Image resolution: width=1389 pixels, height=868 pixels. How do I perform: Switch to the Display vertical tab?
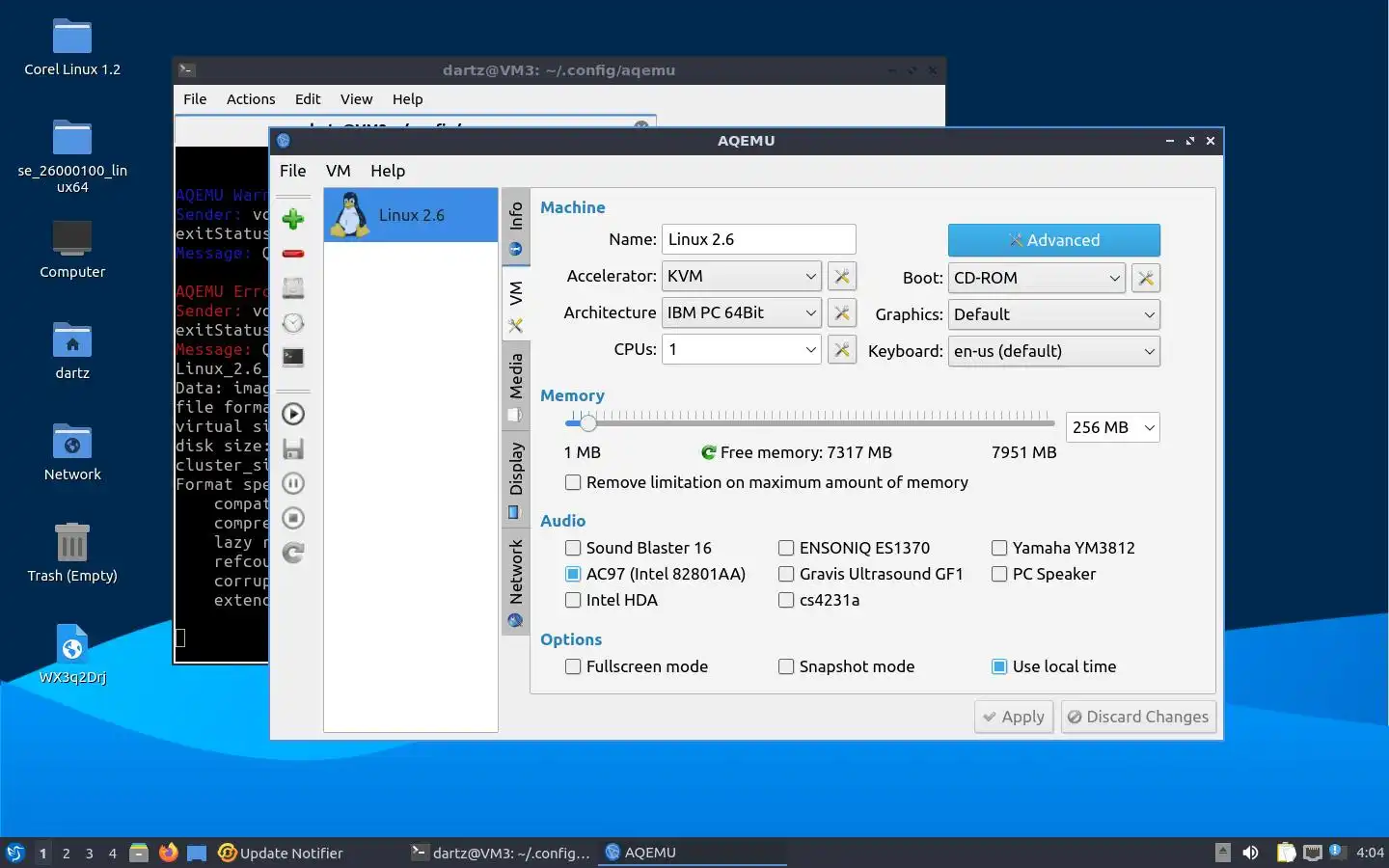click(x=516, y=479)
